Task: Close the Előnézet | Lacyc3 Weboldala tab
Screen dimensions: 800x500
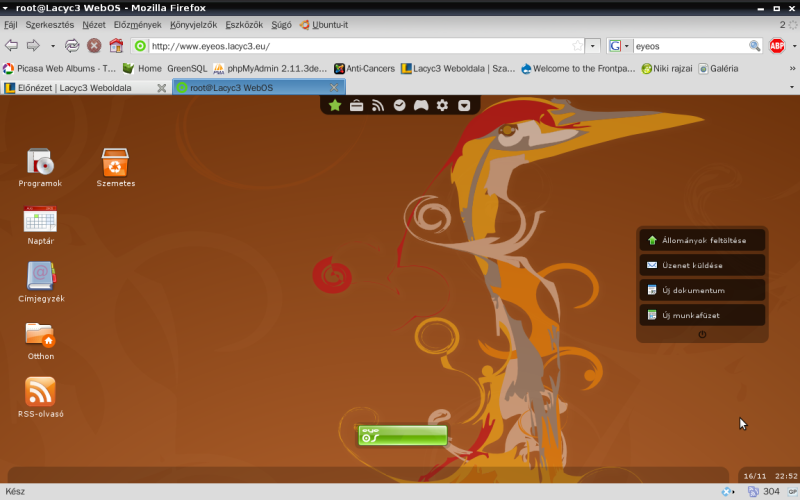Action: click(162, 88)
